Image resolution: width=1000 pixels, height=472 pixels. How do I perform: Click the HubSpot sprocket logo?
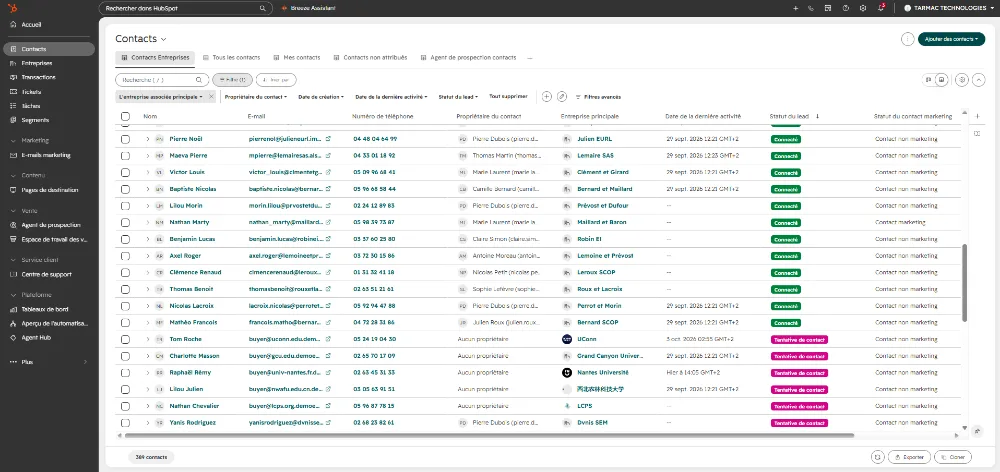tap(14, 8)
